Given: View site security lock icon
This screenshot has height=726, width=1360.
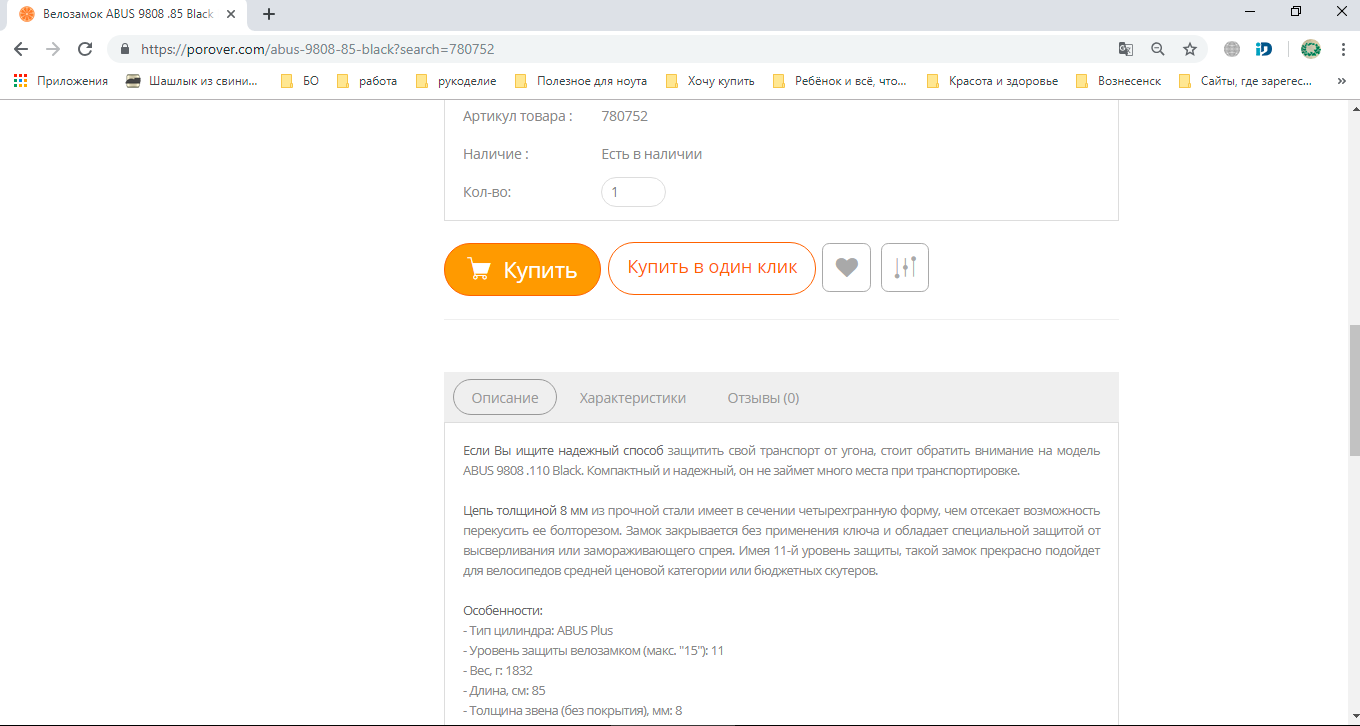Looking at the screenshot, I should [125, 49].
